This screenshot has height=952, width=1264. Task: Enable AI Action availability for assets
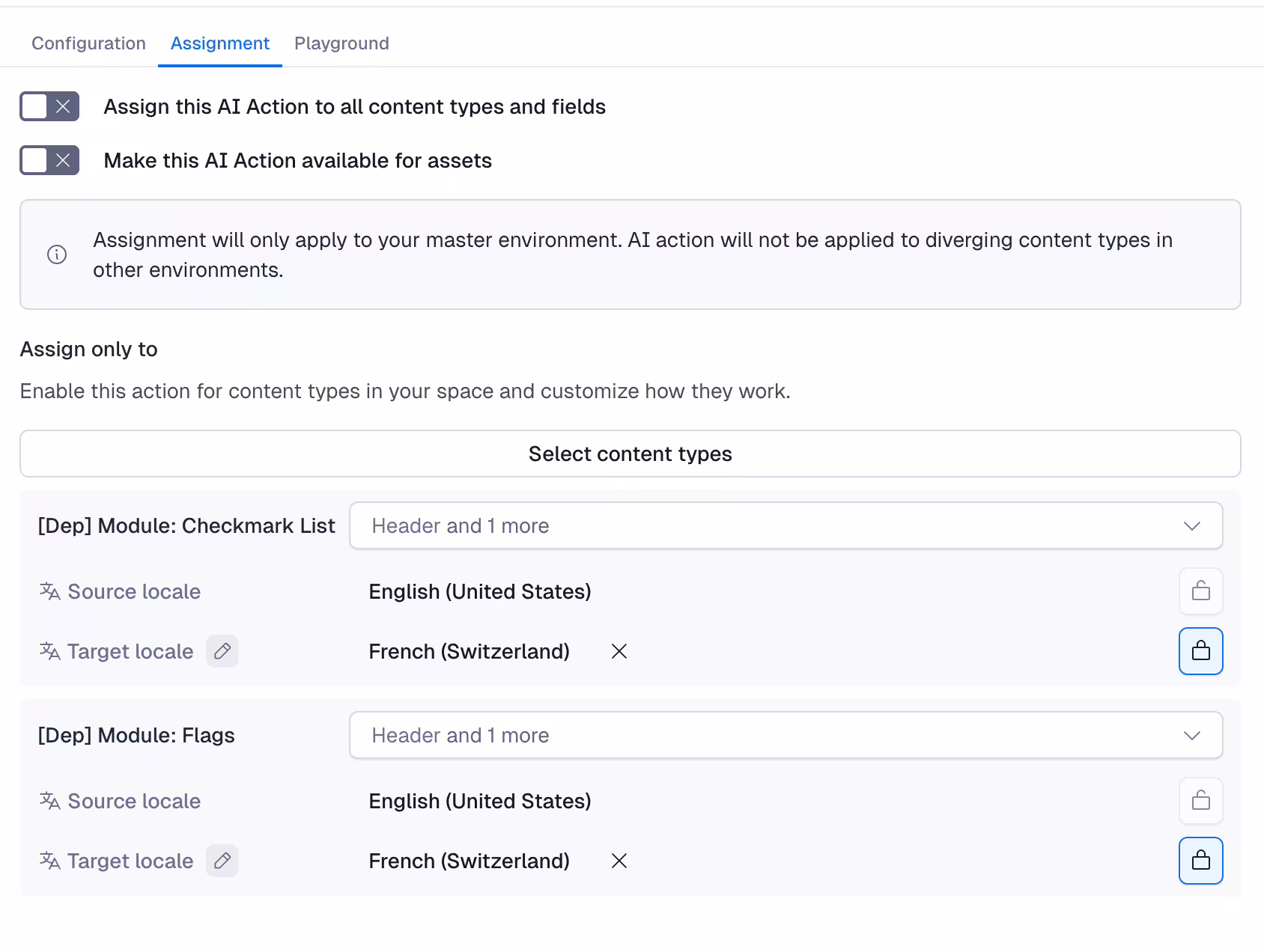[49, 160]
